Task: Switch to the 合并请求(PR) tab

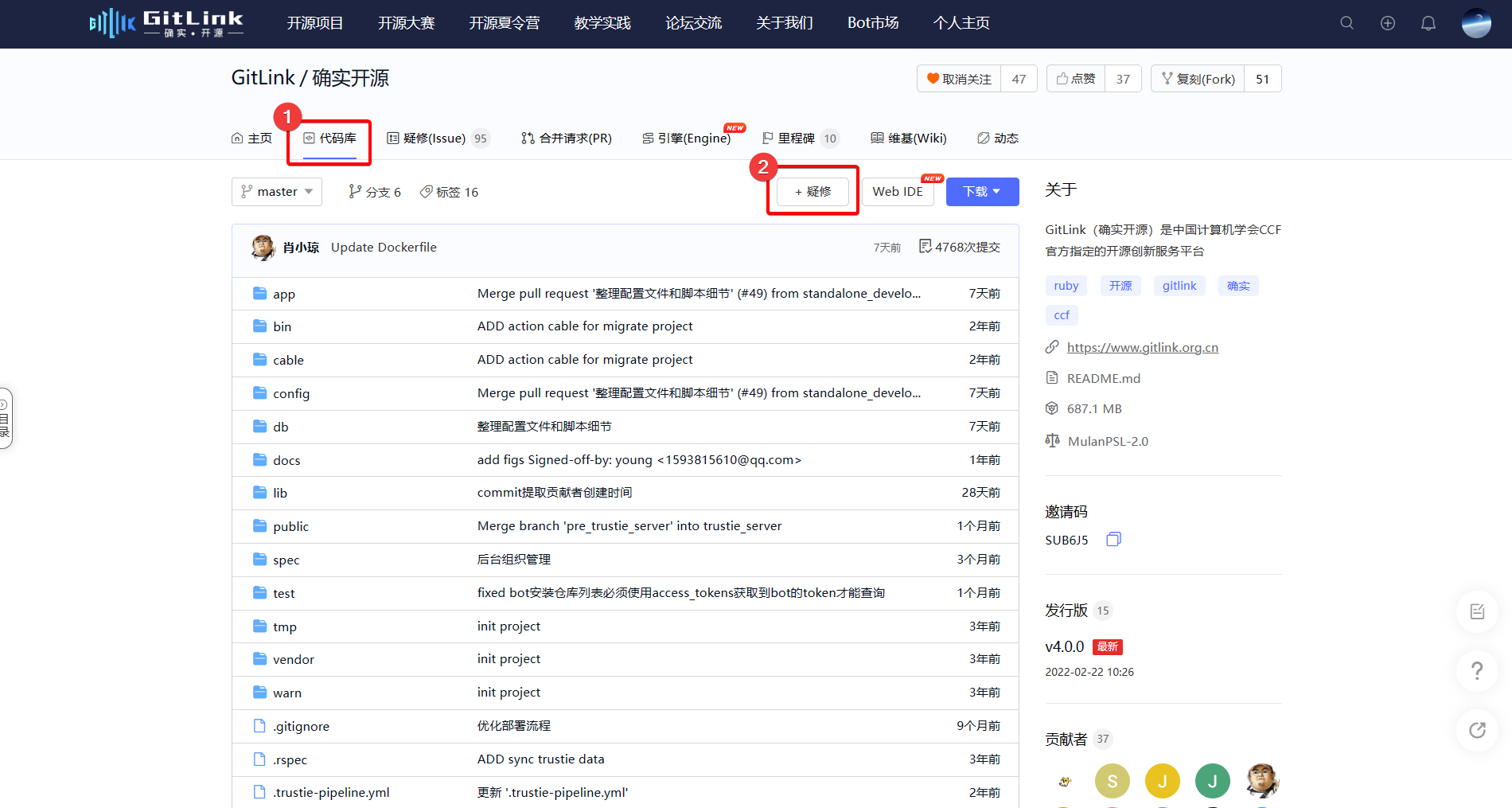Action: click(567, 139)
